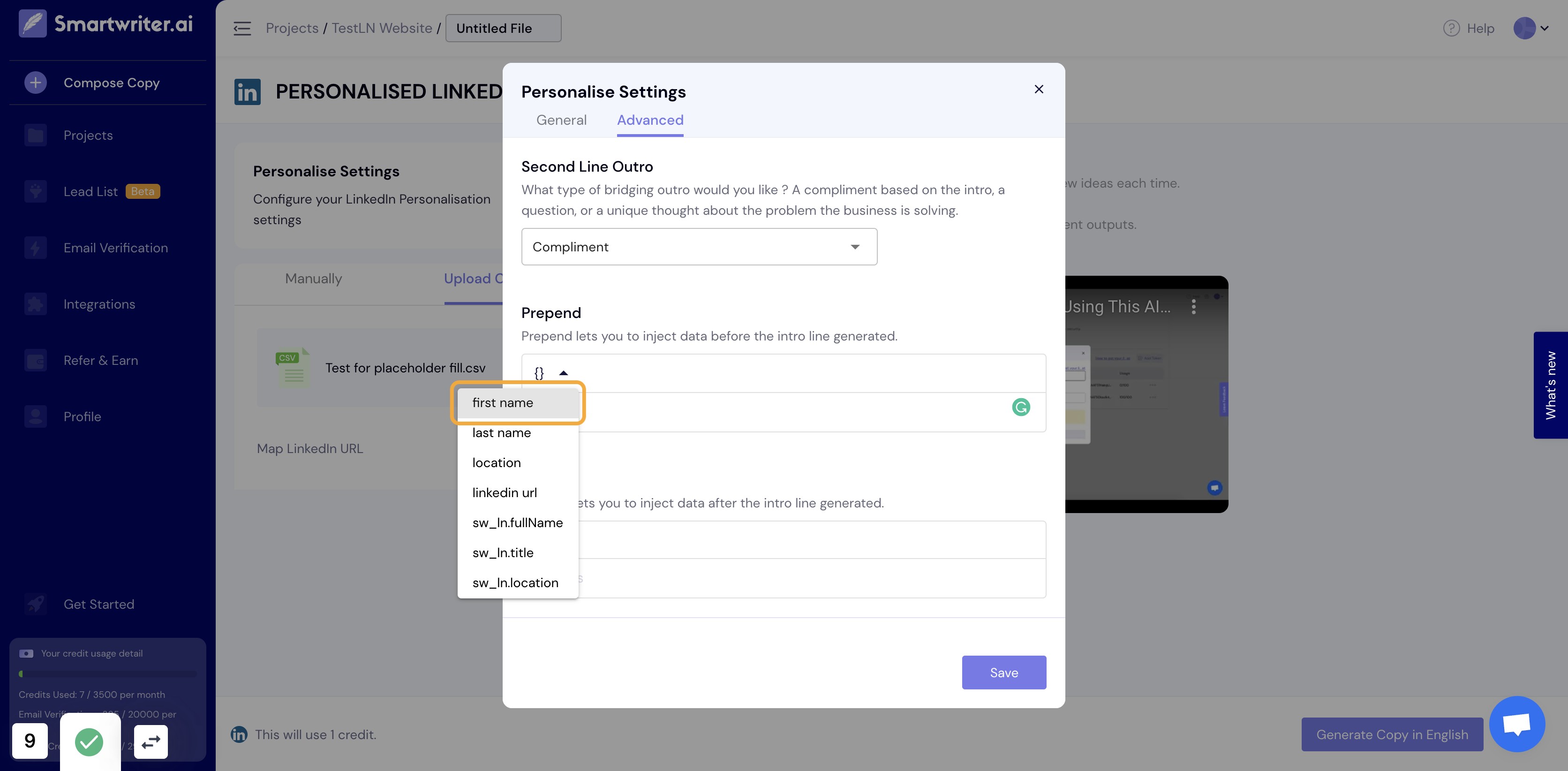This screenshot has height=771, width=1568.
Task: Click the swap arrows icon at bottom left
Action: click(151, 742)
